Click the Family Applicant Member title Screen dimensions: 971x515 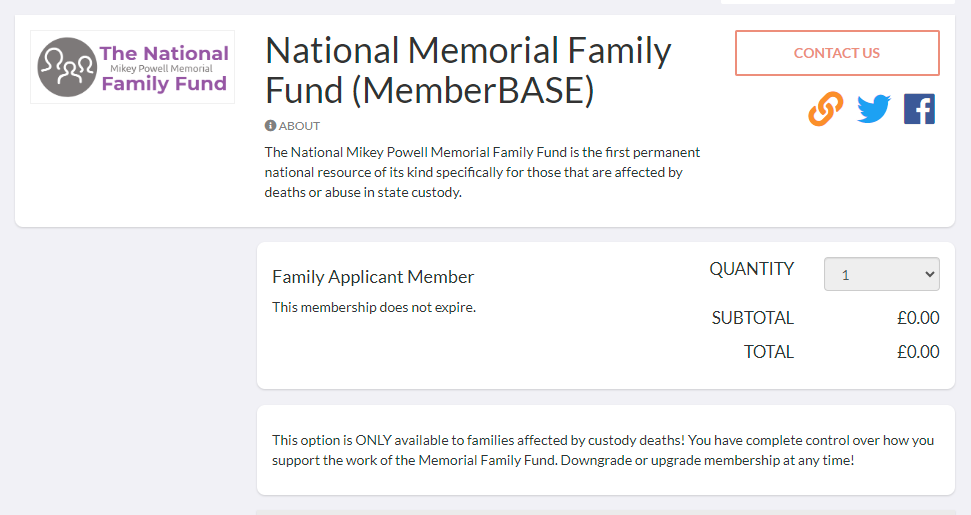point(373,277)
